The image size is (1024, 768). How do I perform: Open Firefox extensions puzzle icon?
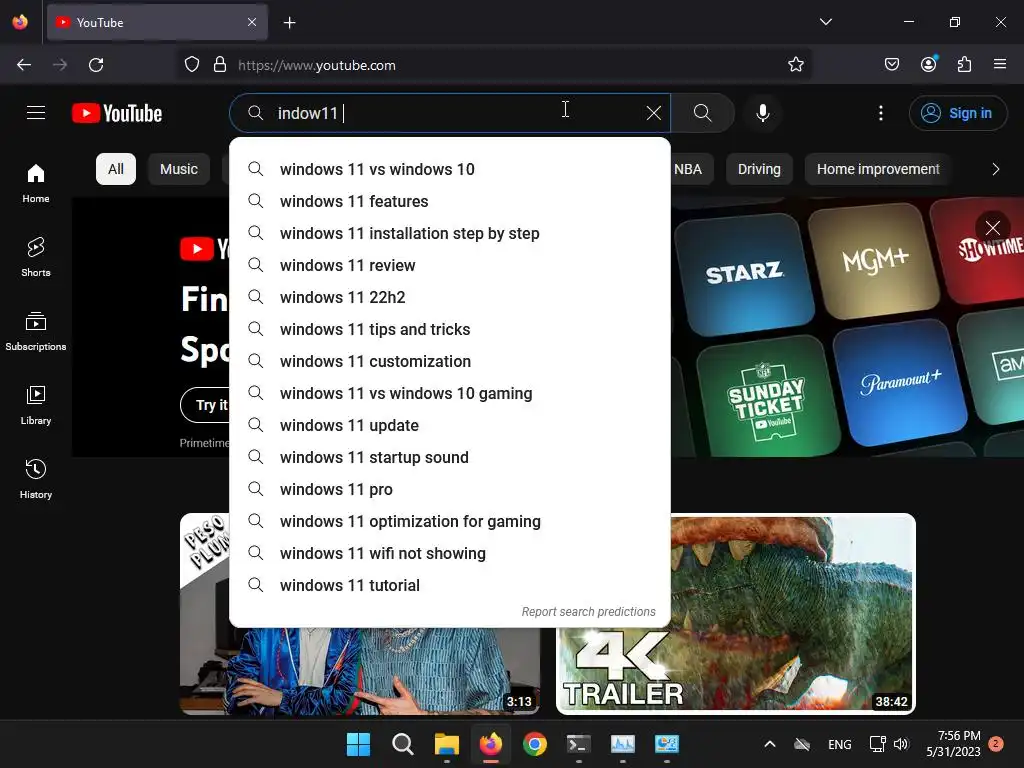964,65
